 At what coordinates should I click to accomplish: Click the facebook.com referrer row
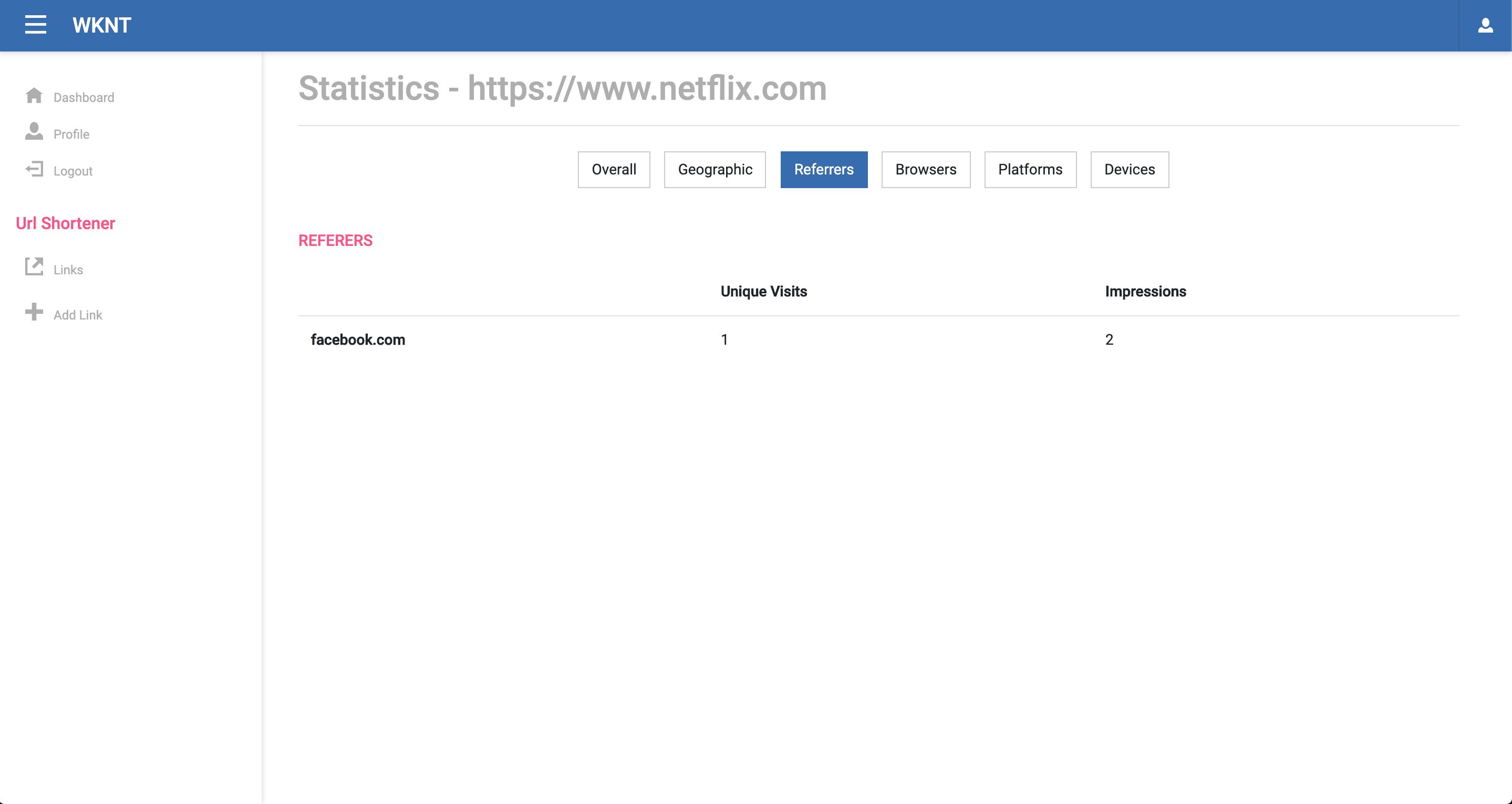[x=357, y=340]
